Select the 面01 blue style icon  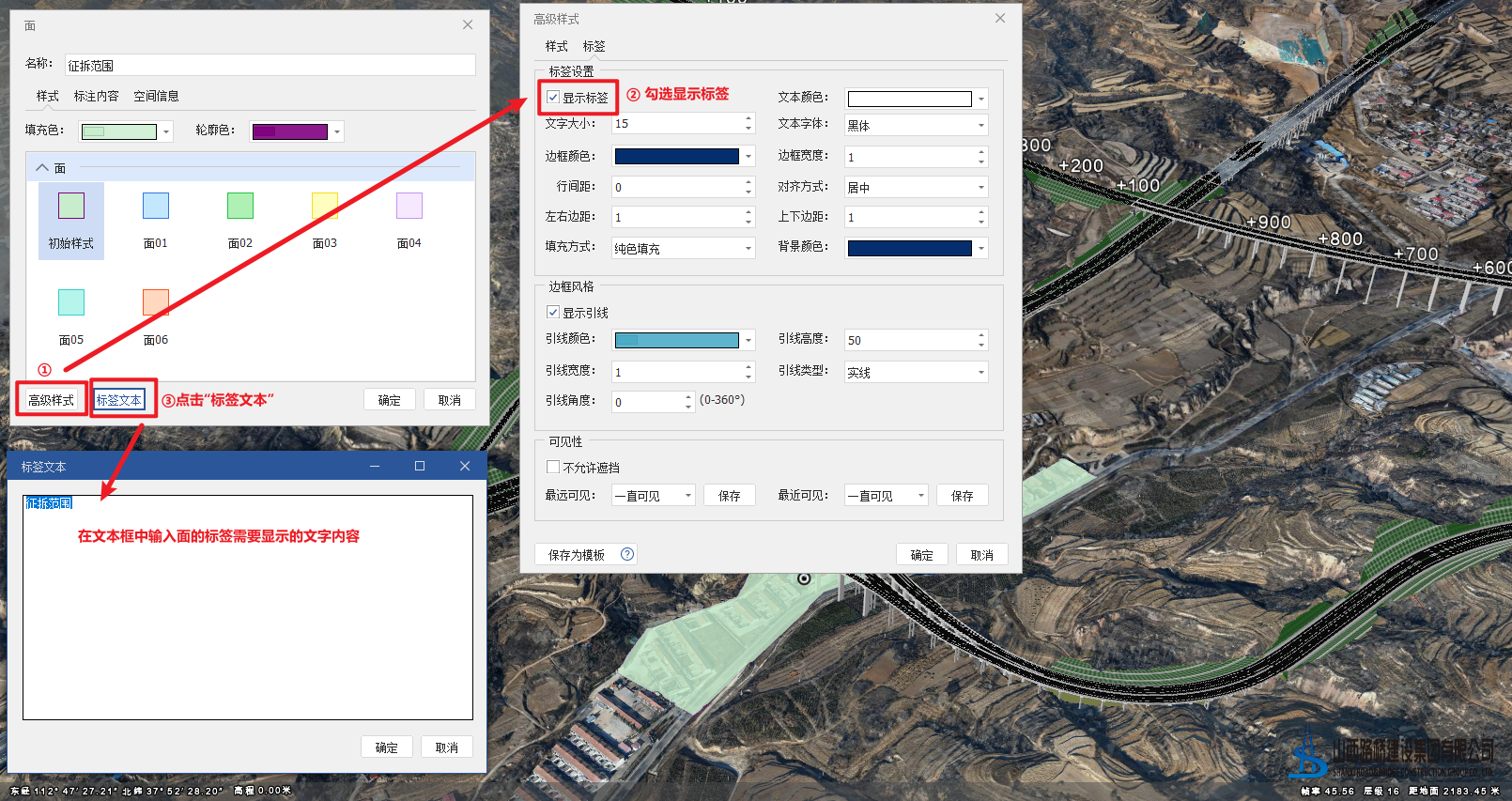(156, 206)
